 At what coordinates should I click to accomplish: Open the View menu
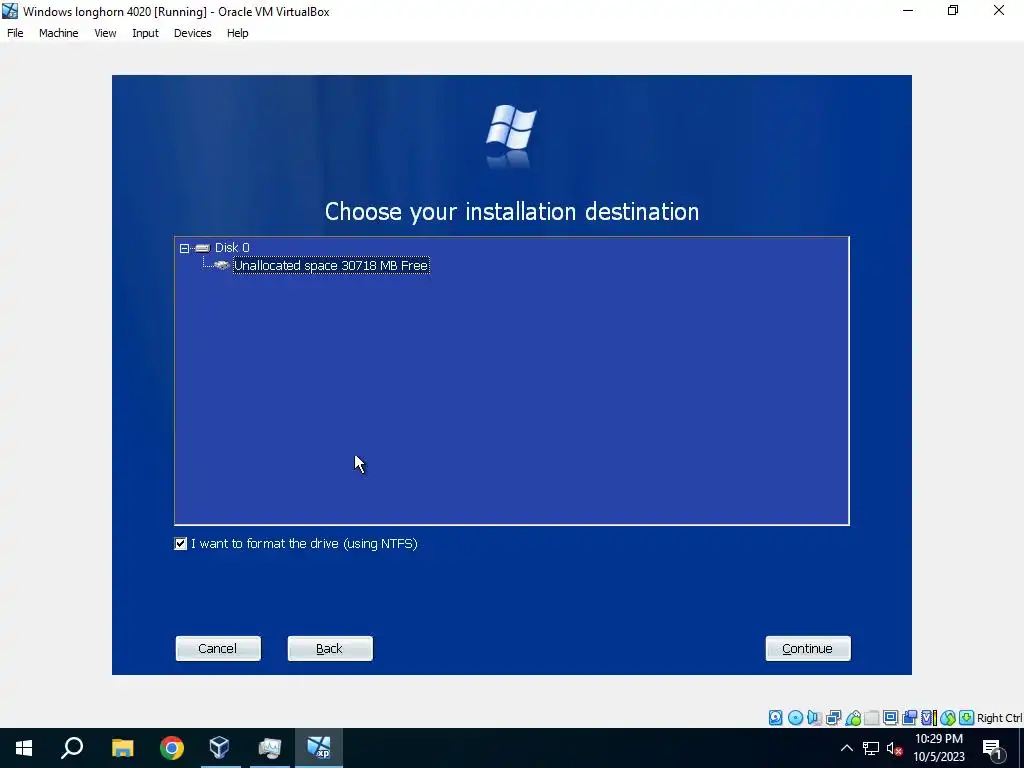(x=105, y=33)
